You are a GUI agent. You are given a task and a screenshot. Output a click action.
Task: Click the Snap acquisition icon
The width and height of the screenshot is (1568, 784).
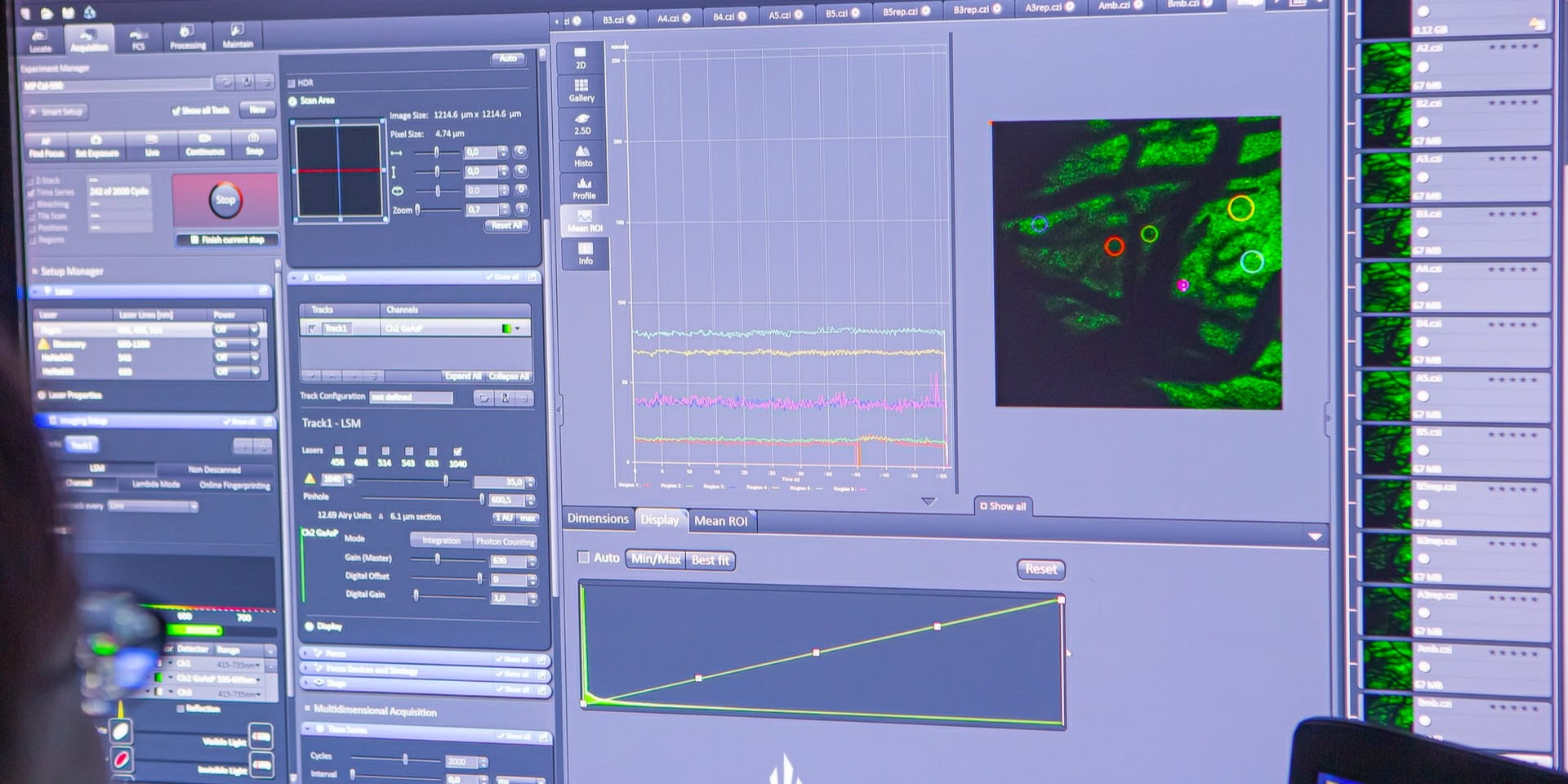tap(254, 144)
